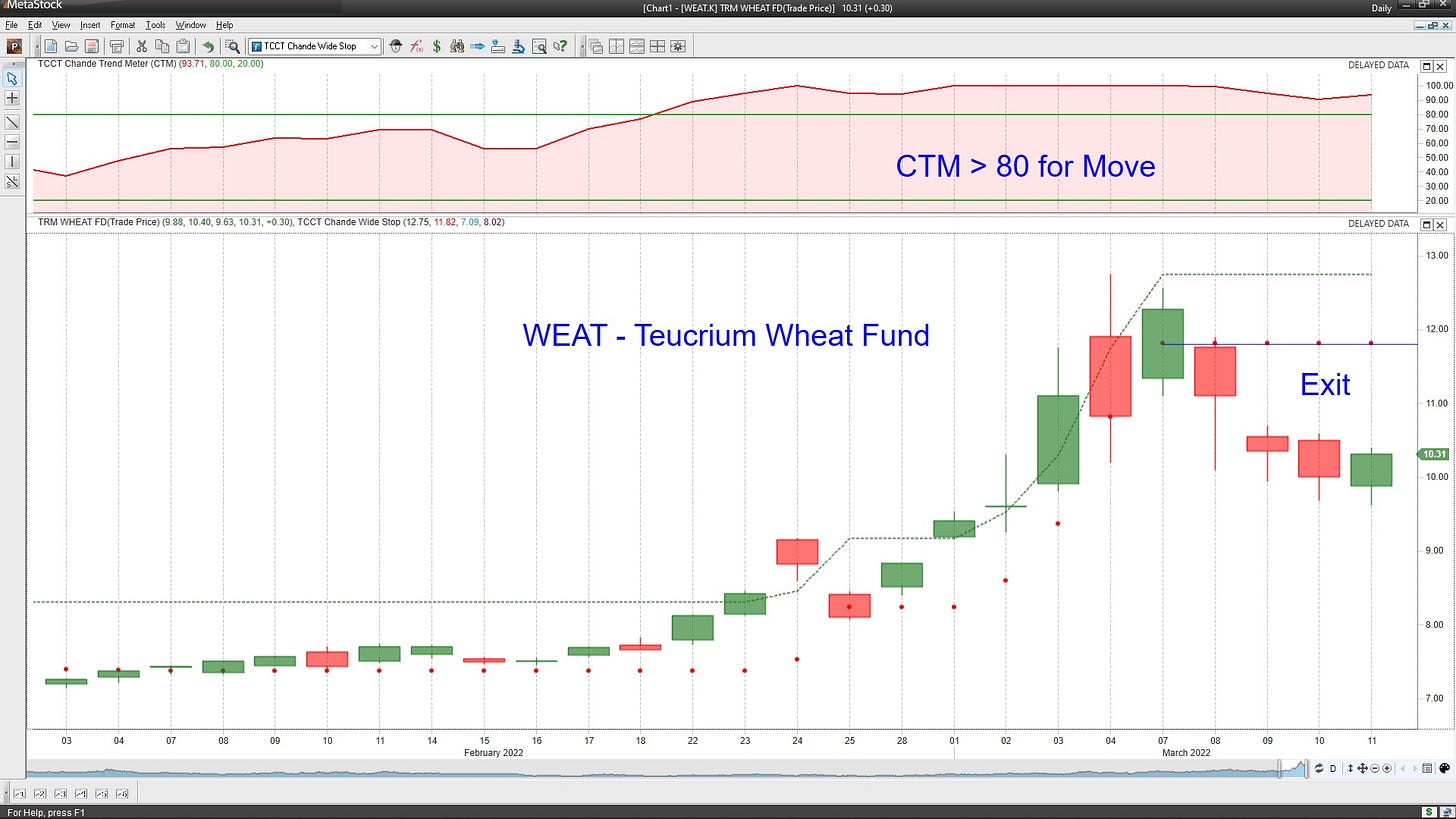Viewport: 1456px width, 819px height.
Task: Paste from the clipboard icon
Action: [x=183, y=46]
